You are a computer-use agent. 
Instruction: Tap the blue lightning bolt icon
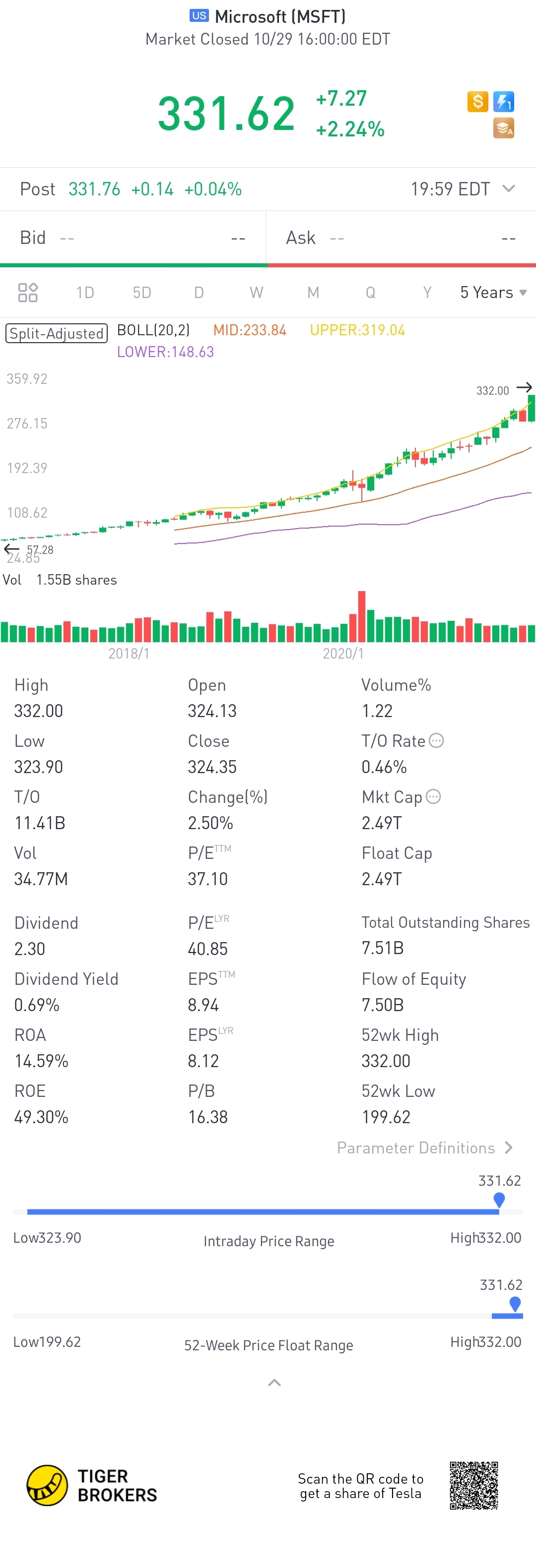(x=504, y=101)
